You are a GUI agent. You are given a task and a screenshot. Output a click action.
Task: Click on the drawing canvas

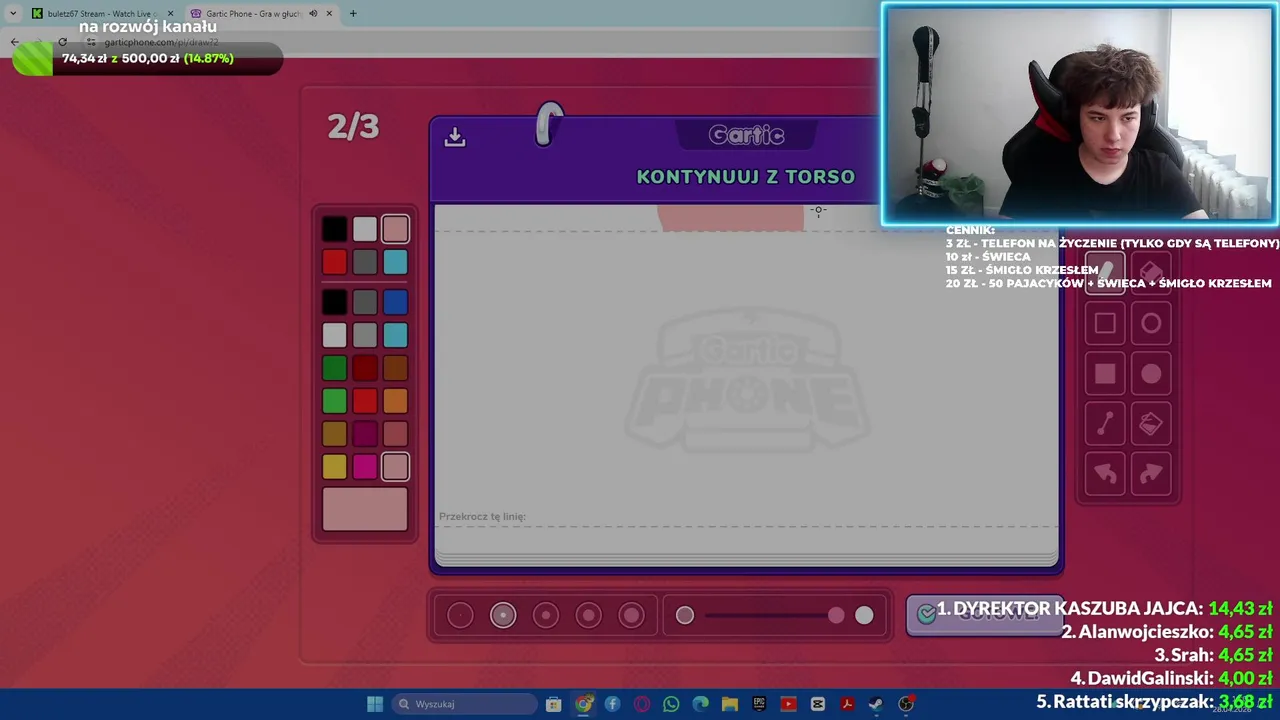747,380
